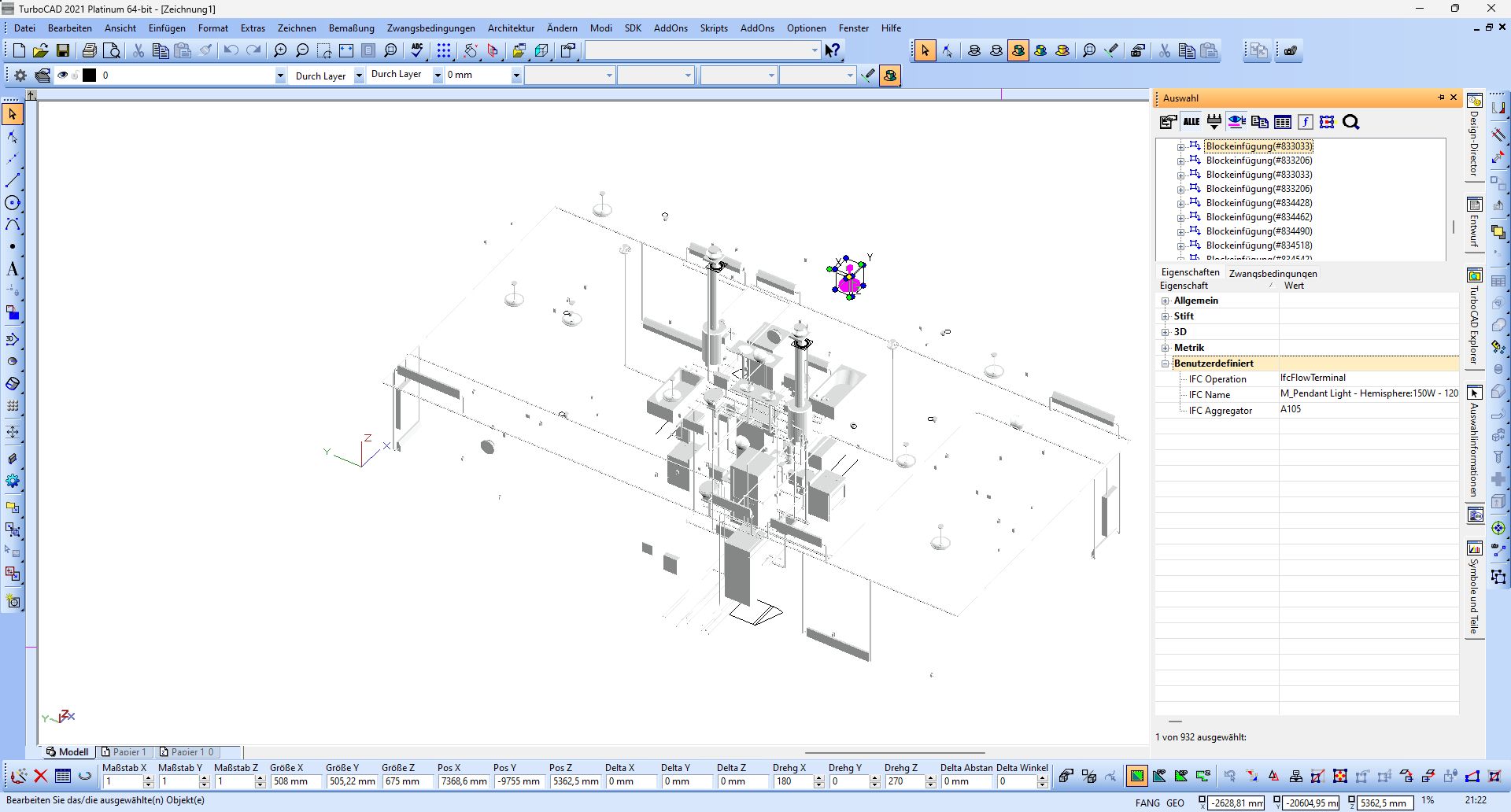Screen dimensions: 1511x812
Task: Open the 0 mm line width dropdown
Action: pos(516,76)
